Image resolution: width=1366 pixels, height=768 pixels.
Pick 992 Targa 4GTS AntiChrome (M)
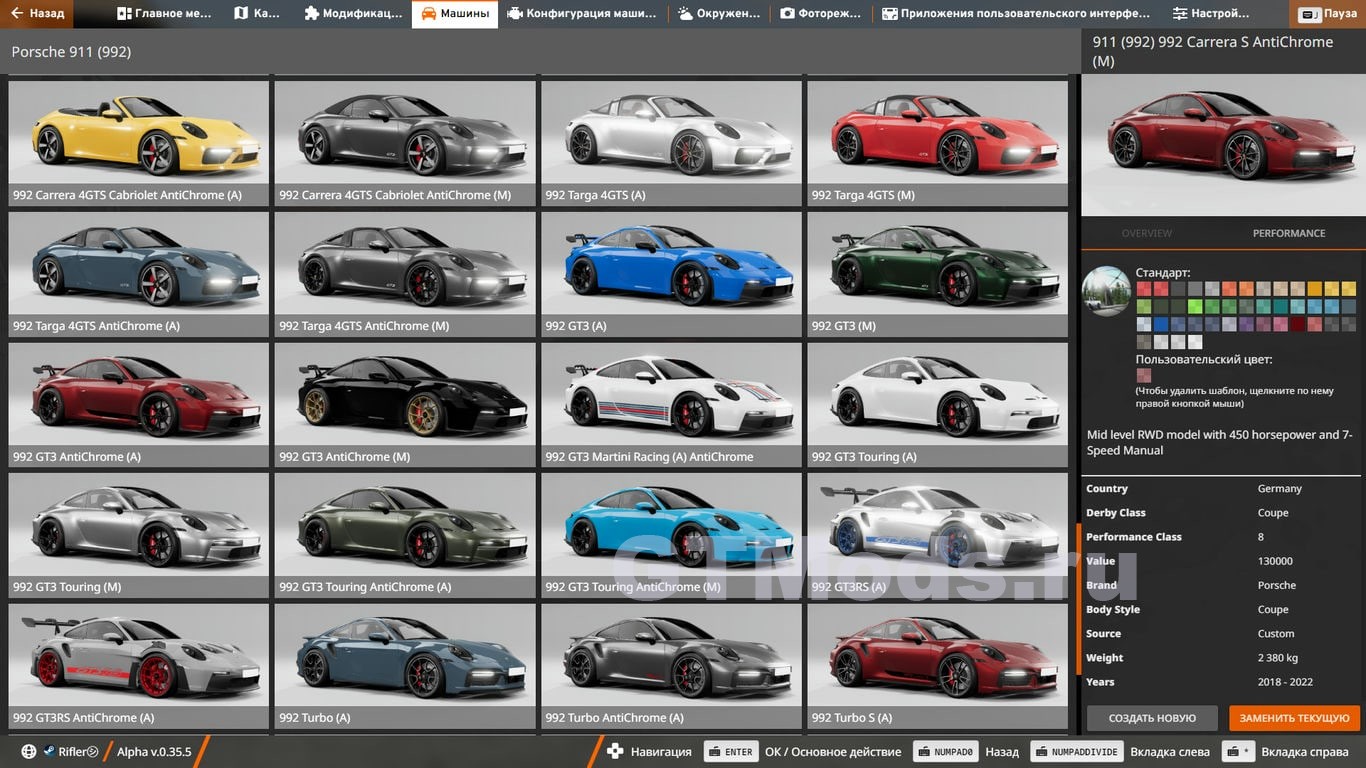(x=405, y=274)
